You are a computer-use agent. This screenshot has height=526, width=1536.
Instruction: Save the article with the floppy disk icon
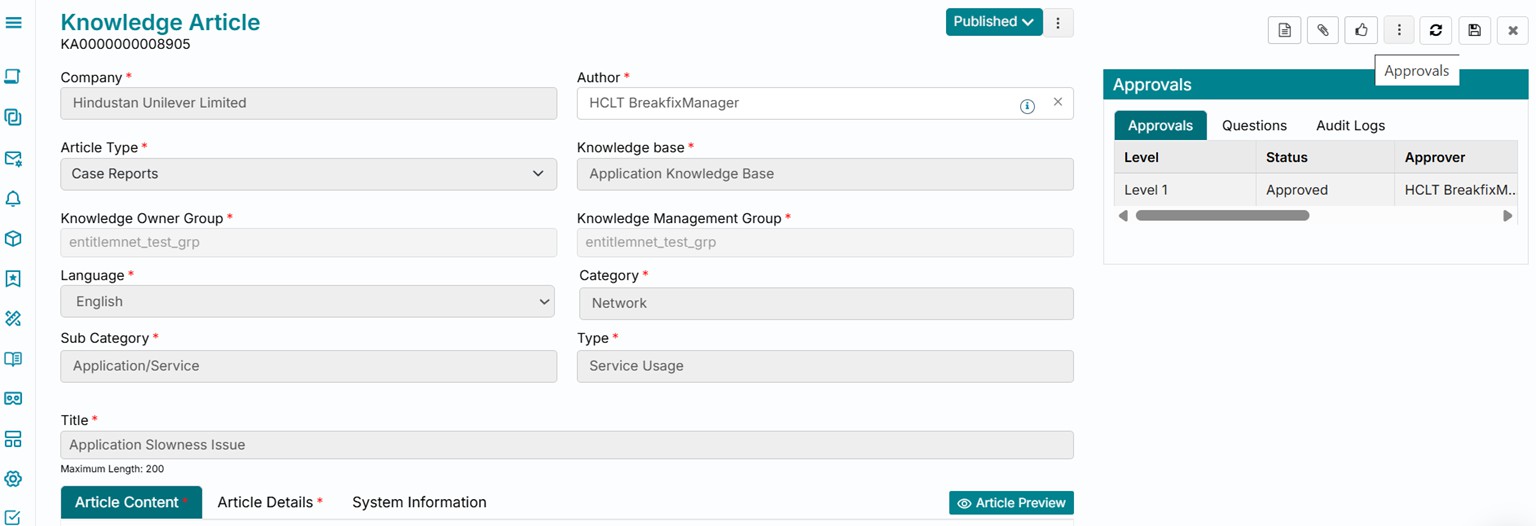click(1474, 30)
